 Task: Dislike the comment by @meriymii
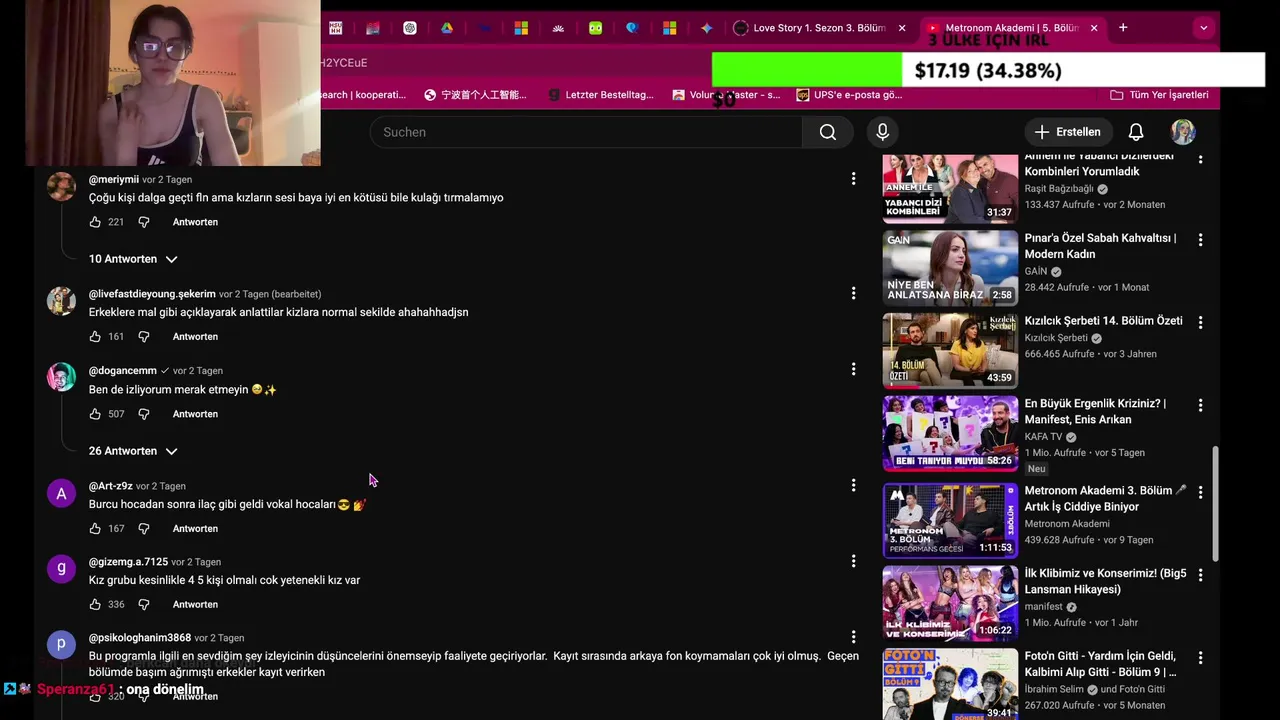pyautogui.click(x=143, y=222)
